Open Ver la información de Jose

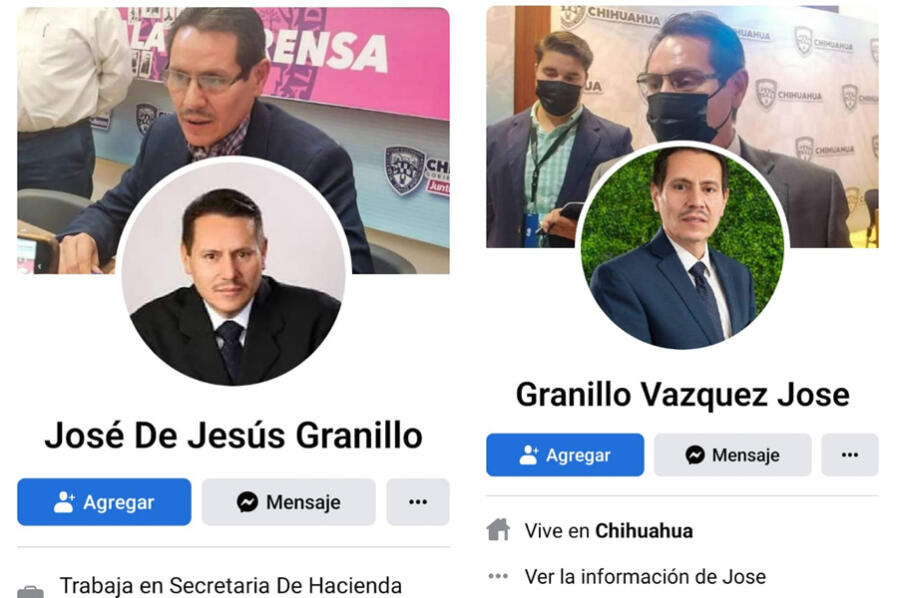(x=645, y=576)
